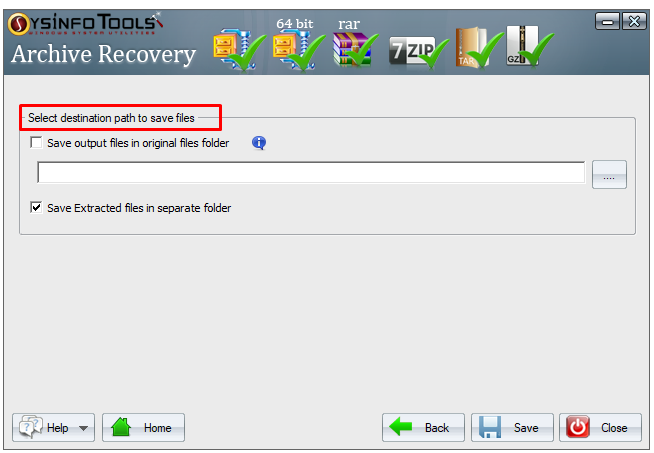Click the SysInfoTools logo
Image resolution: width=654 pixels, height=453 pixels.
point(85,24)
